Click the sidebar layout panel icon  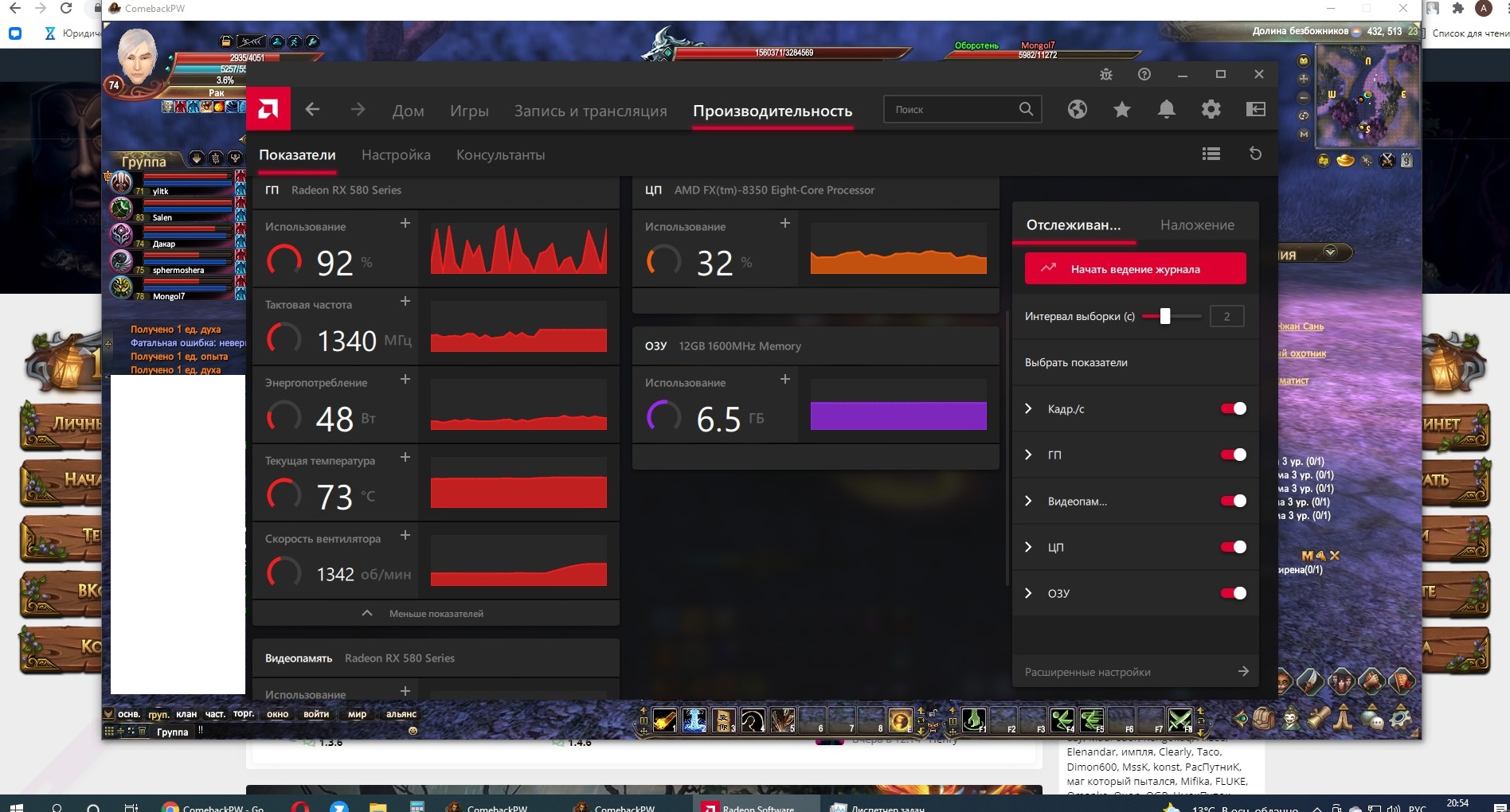[x=1256, y=110]
